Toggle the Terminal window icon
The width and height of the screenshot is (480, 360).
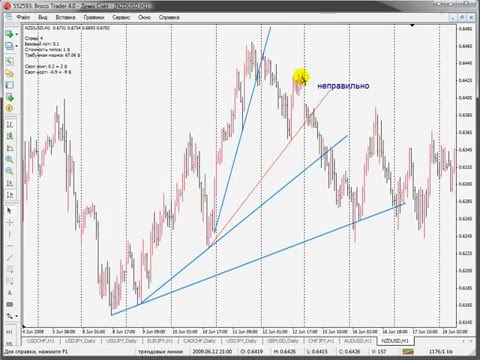(x=10, y=85)
